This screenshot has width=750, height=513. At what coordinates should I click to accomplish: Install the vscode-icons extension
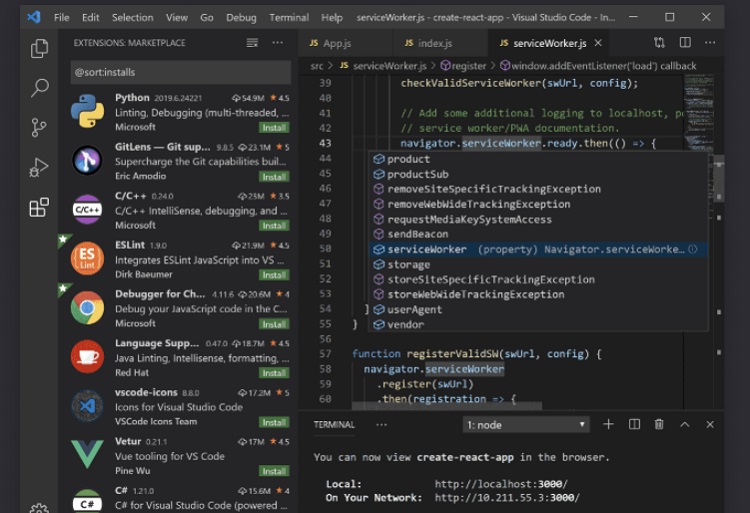(274, 422)
